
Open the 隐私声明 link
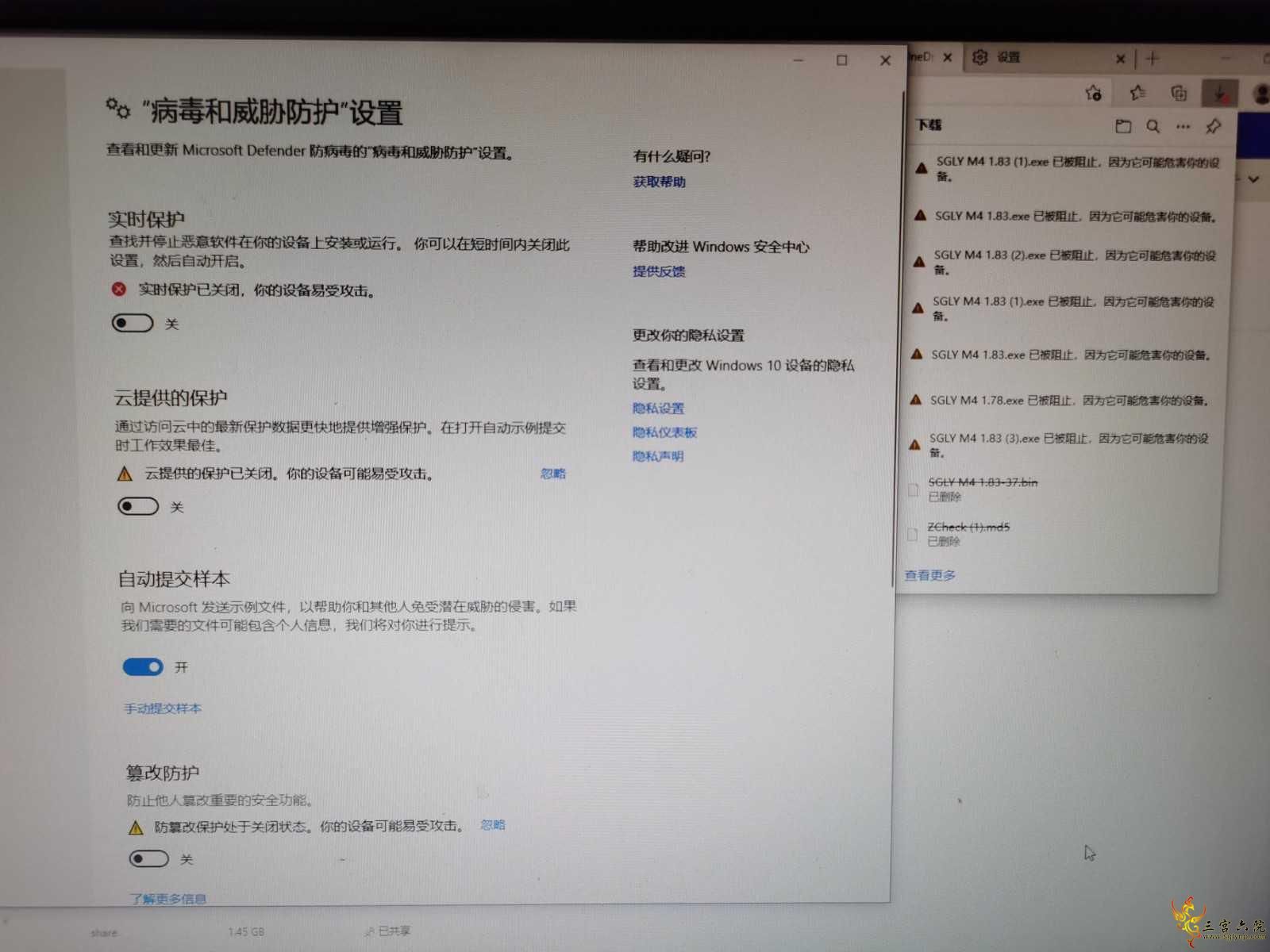click(658, 456)
